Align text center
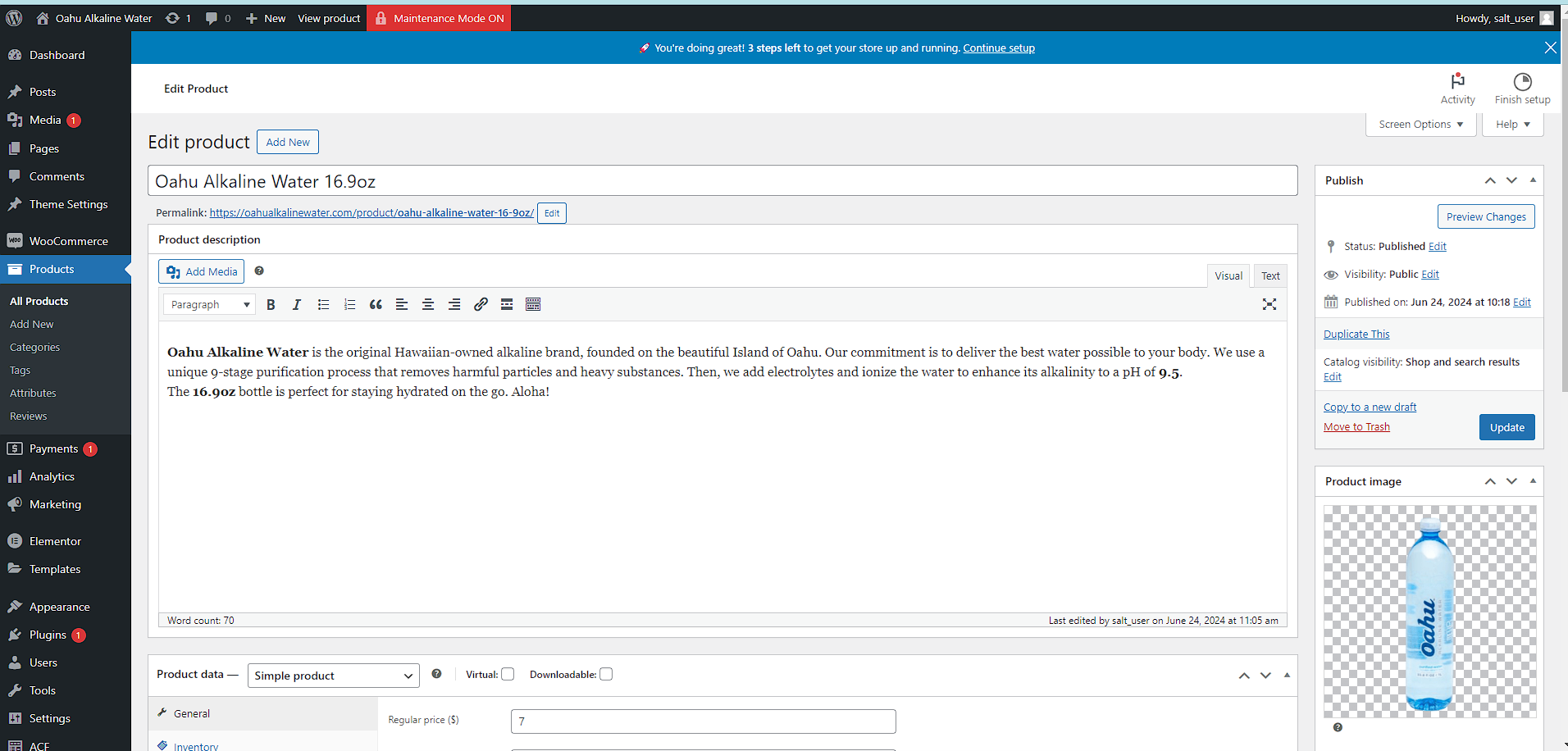This screenshot has height=751, width=1568. 428,304
